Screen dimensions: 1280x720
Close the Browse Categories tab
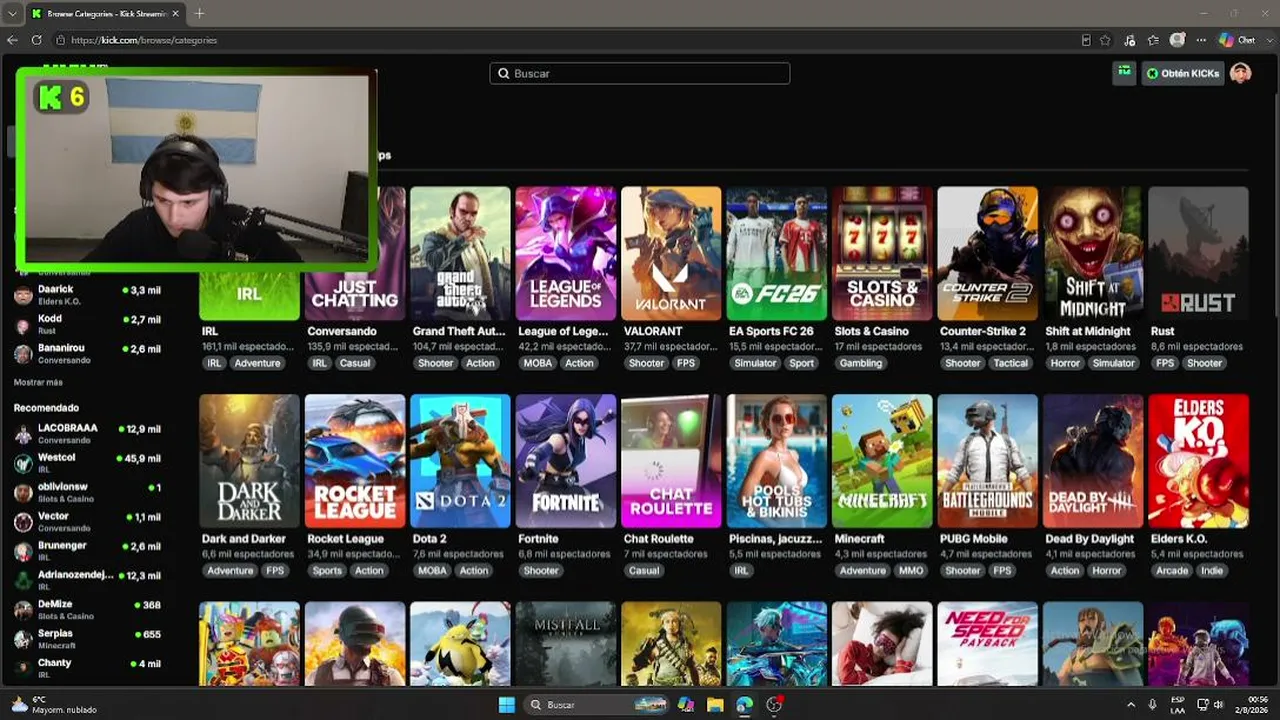click(x=176, y=14)
